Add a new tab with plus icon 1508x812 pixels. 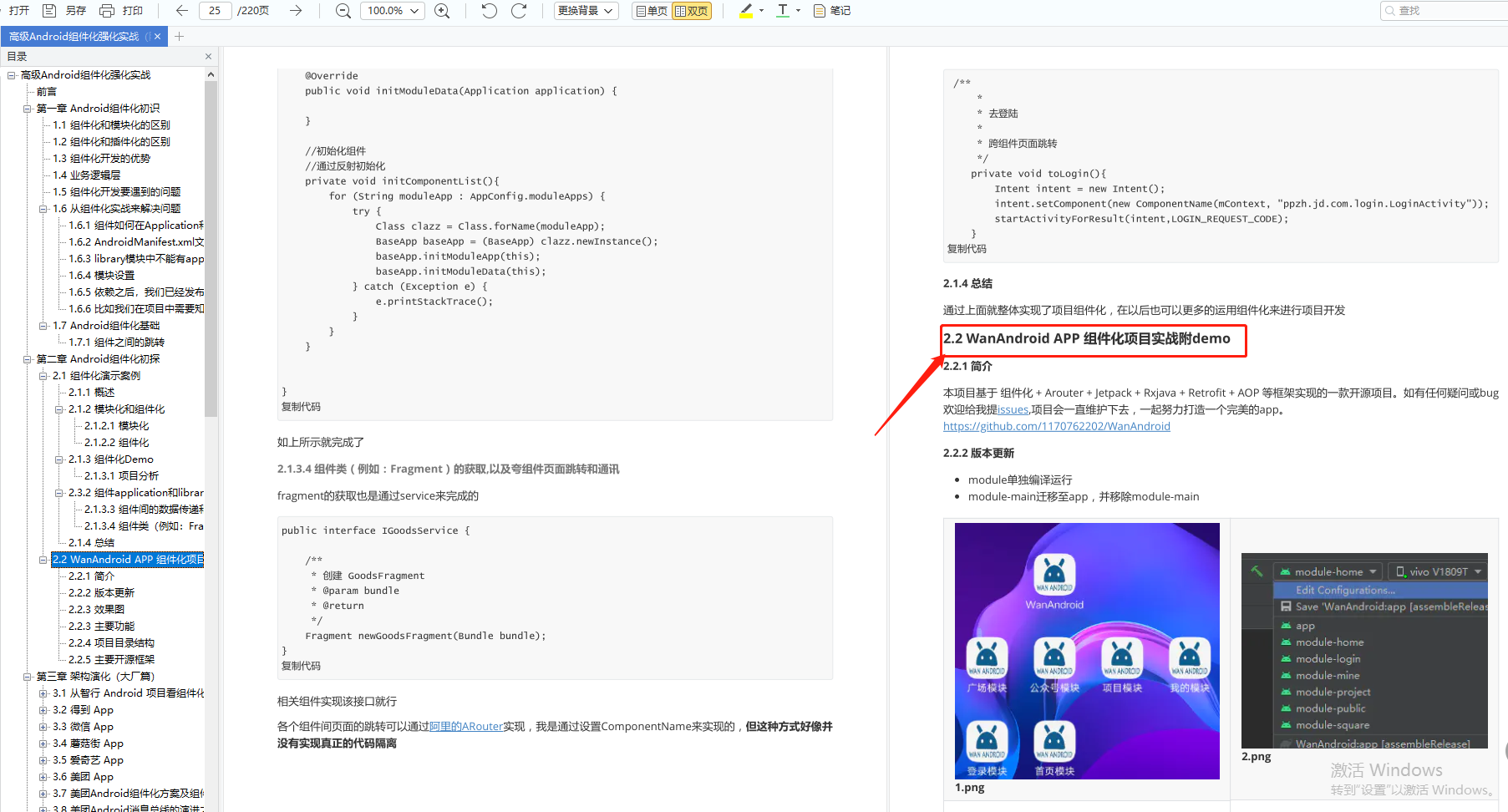point(179,37)
